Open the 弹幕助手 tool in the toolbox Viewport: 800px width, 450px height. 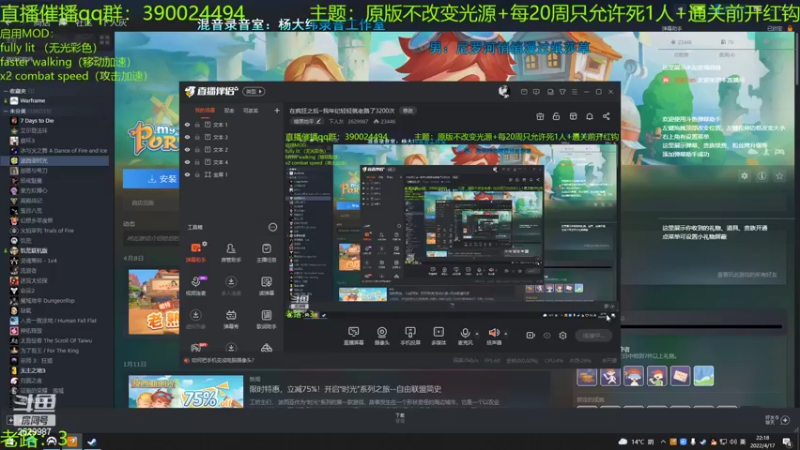(196, 252)
